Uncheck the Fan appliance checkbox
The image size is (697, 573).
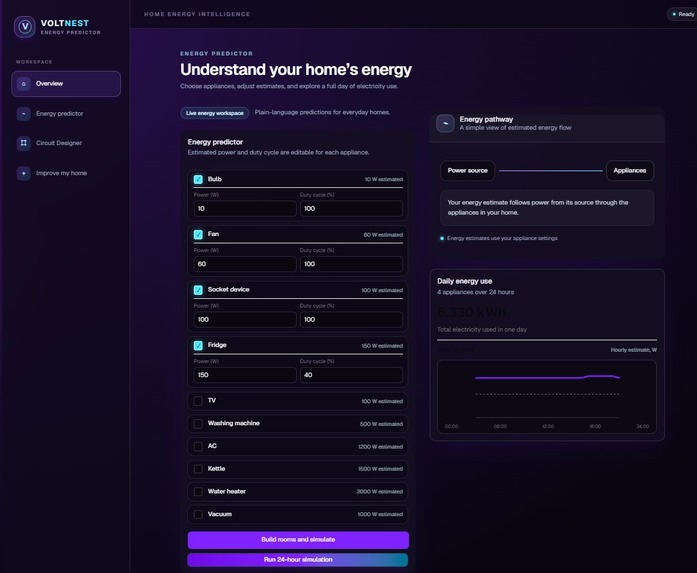(198, 234)
